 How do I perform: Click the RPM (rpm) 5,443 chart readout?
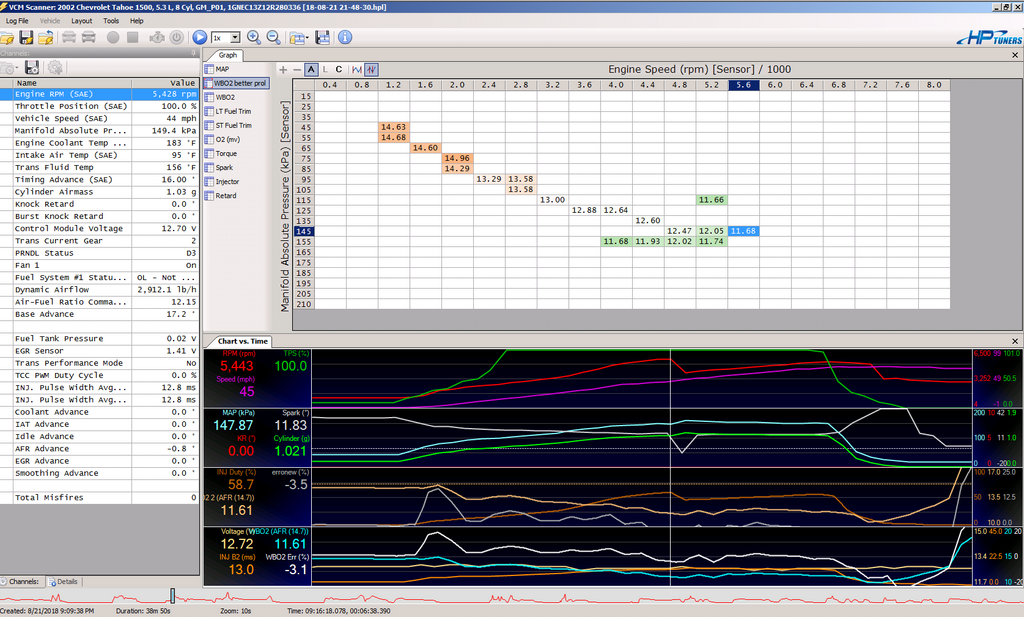click(236, 362)
